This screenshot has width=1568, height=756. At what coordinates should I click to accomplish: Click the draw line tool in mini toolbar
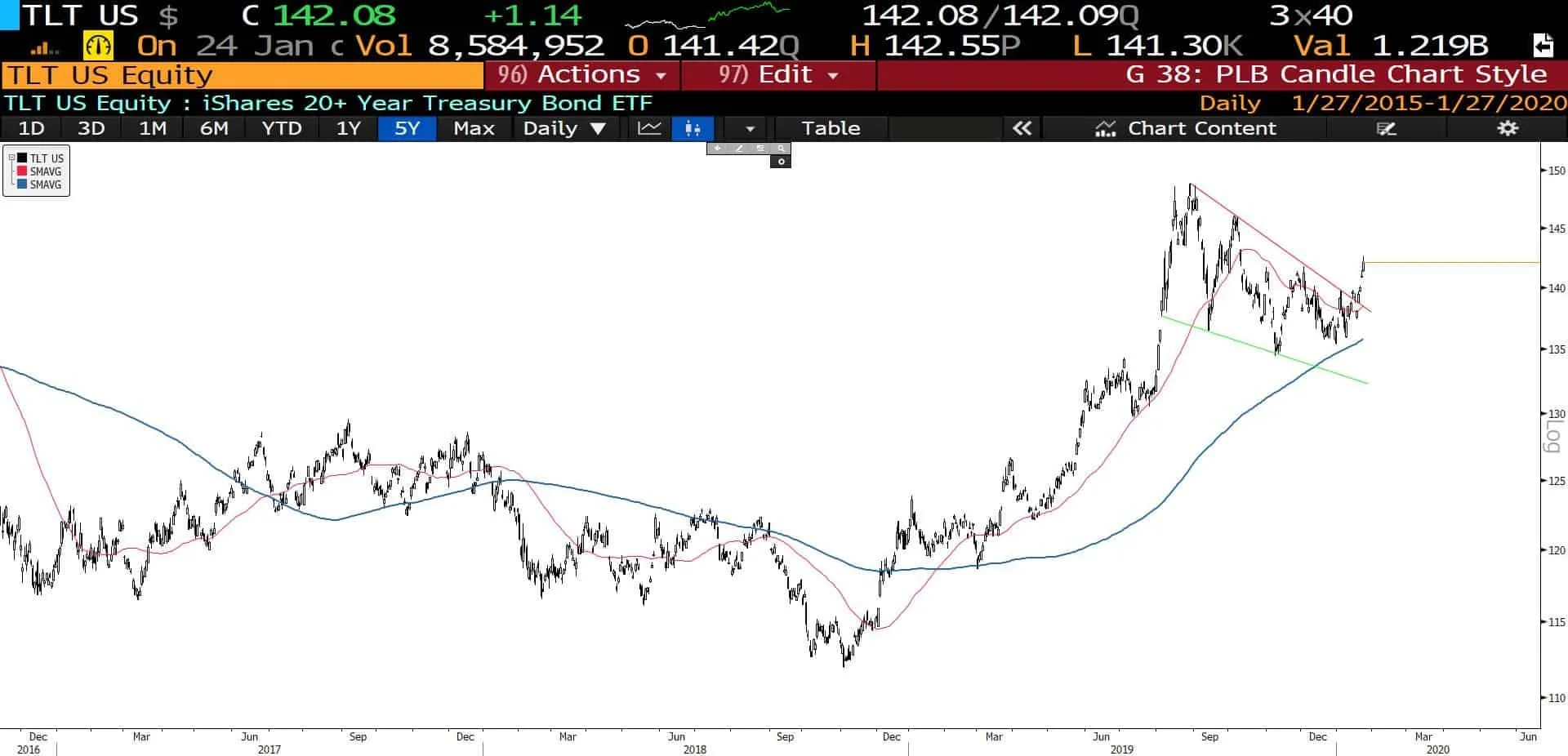(x=738, y=149)
